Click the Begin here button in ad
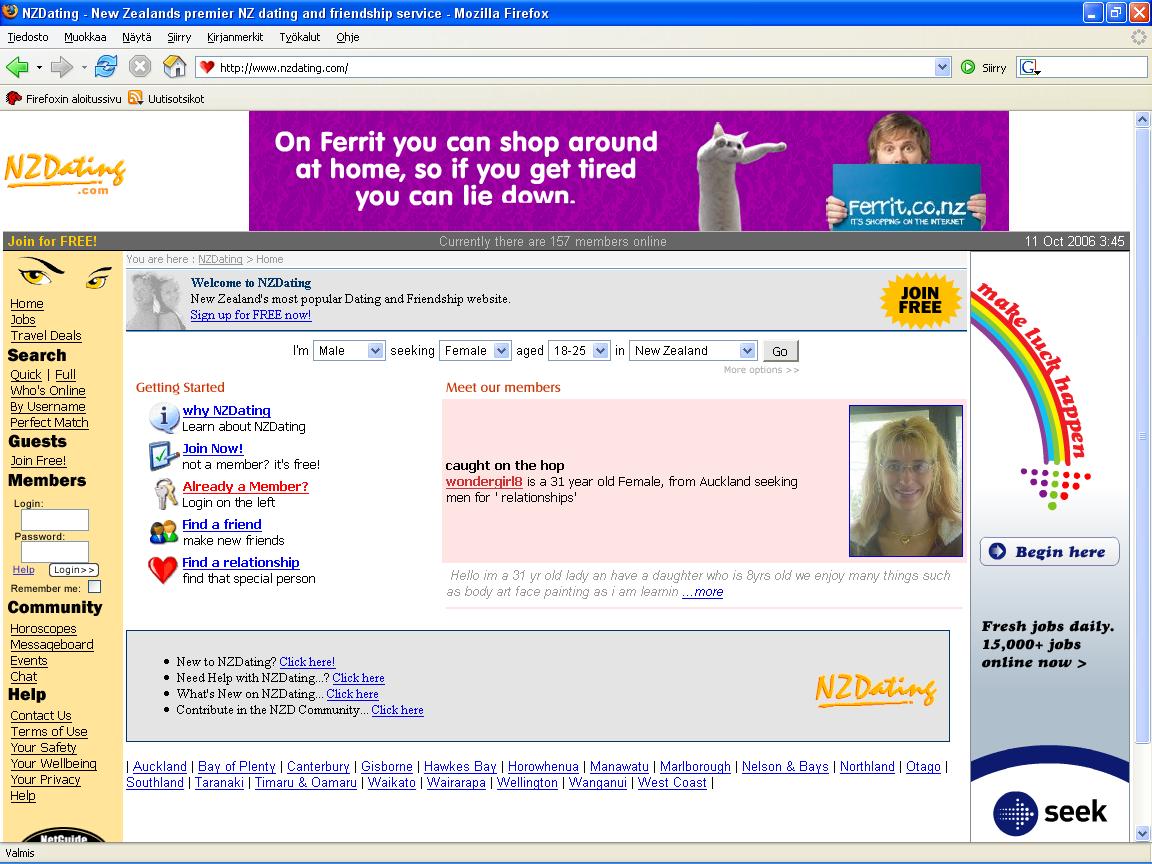The width and height of the screenshot is (1152, 864). click(x=1049, y=552)
